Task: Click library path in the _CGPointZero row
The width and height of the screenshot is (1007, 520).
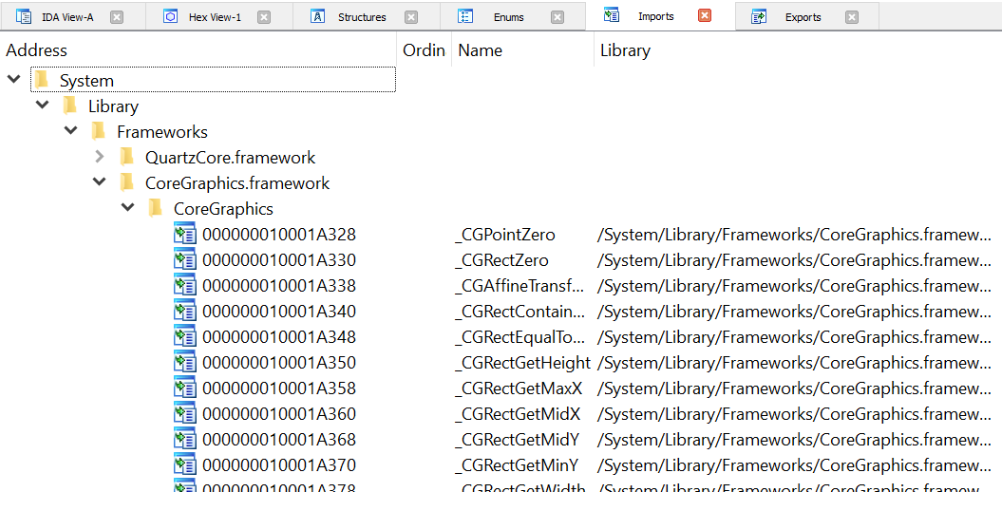Action: tap(794, 234)
